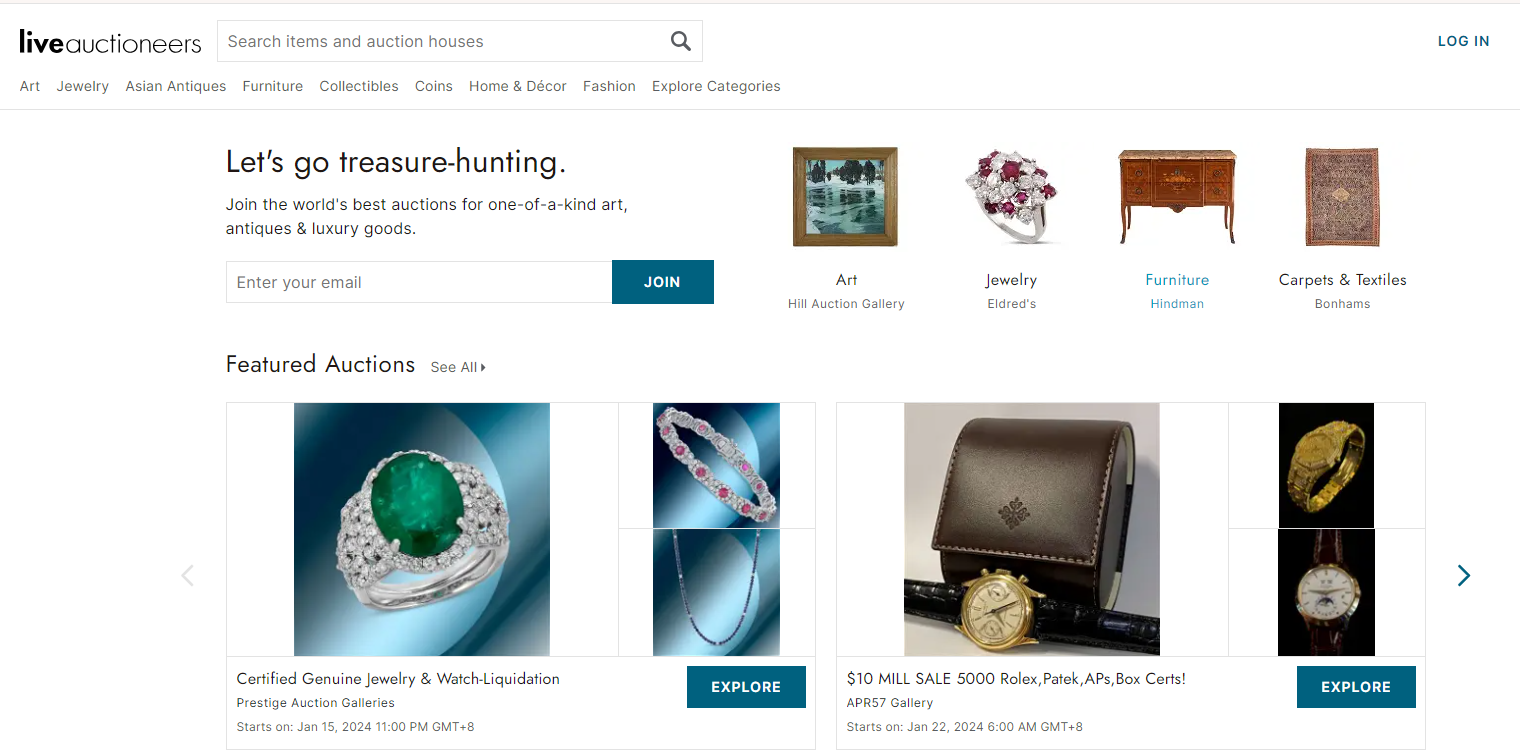Open the emerald ring auction image
The height and width of the screenshot is (752, 1520).
click(x=422, y=529)
